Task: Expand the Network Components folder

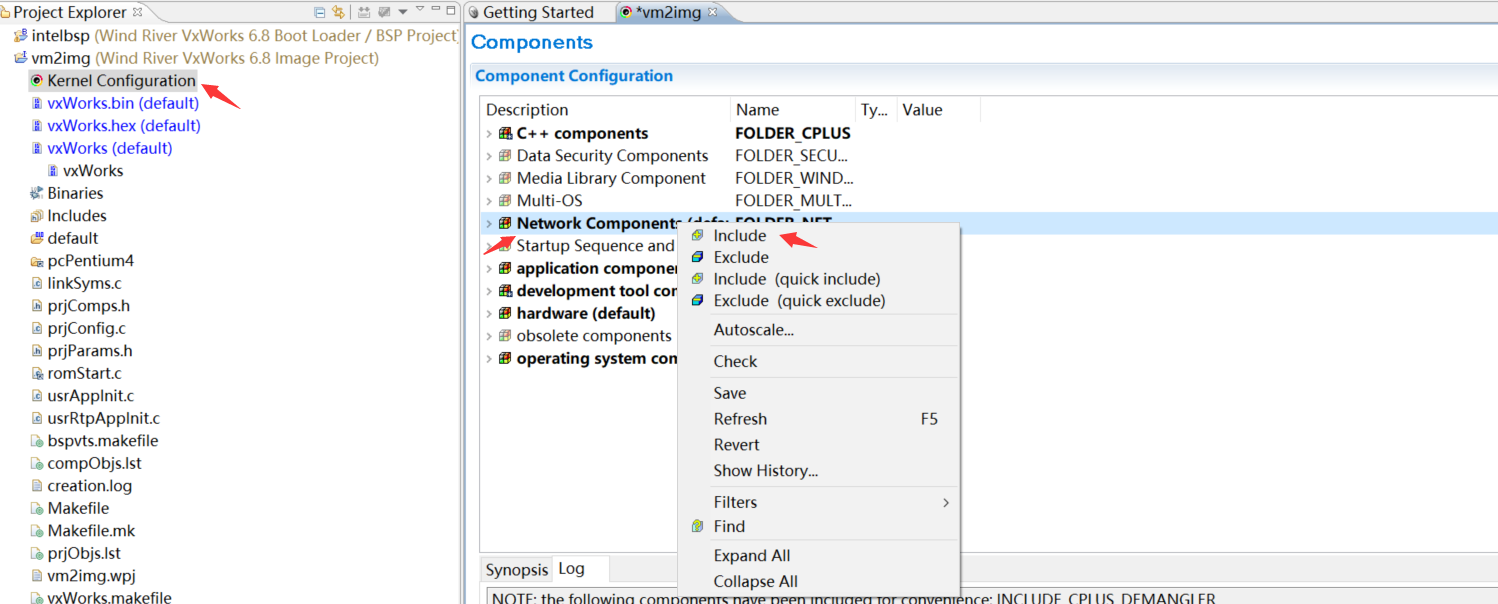Action: 489,223
